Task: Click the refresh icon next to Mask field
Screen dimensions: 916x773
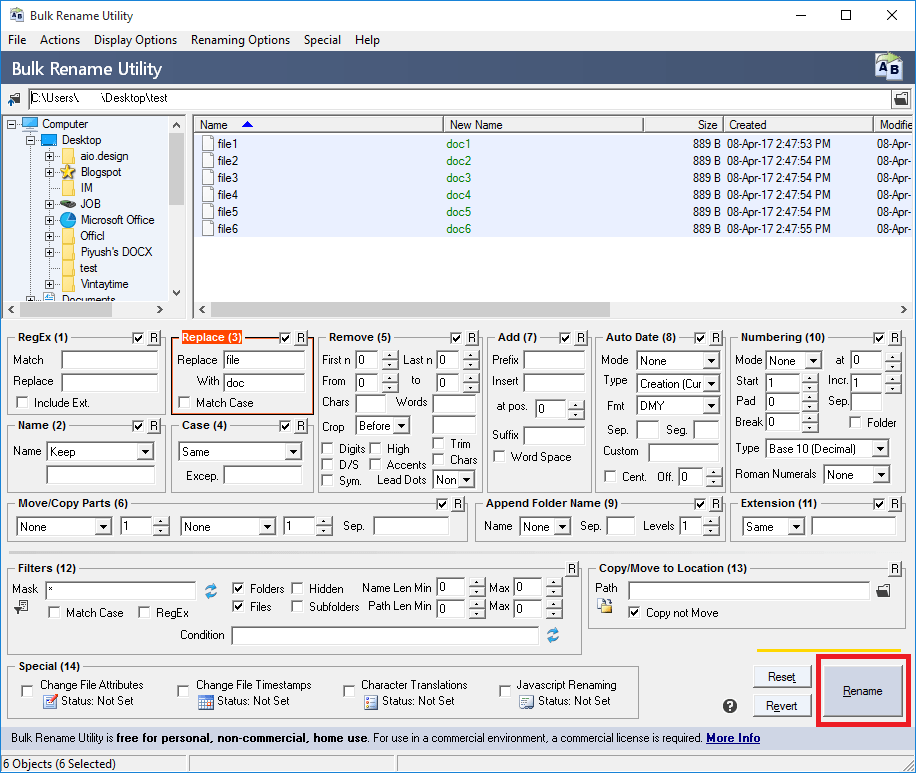Action: (211, 591)
